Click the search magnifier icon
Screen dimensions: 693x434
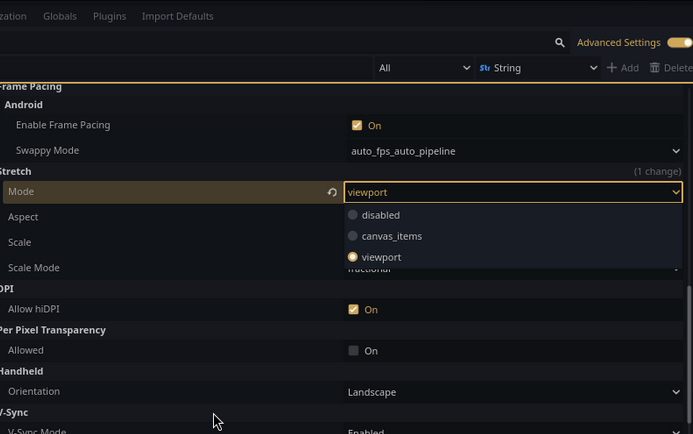(x=560, y=43)
